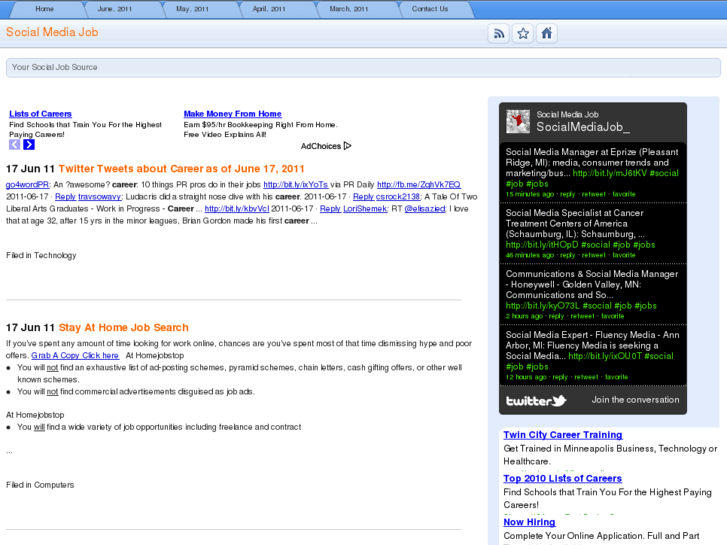Click the csrock2138 user link

(398, 197)
